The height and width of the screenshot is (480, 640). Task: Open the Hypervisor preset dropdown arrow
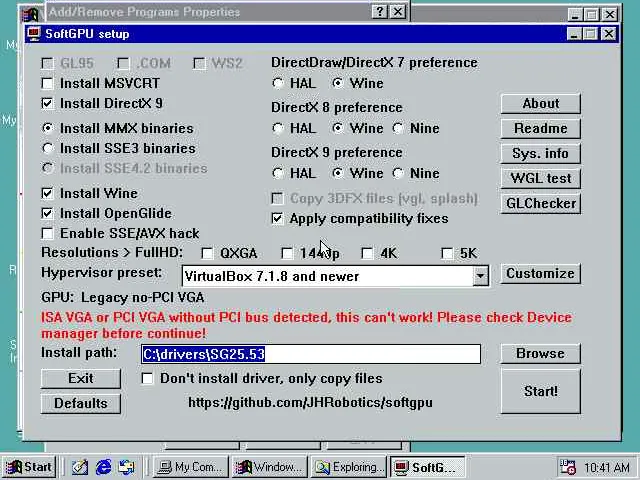[x=480, y=276]
